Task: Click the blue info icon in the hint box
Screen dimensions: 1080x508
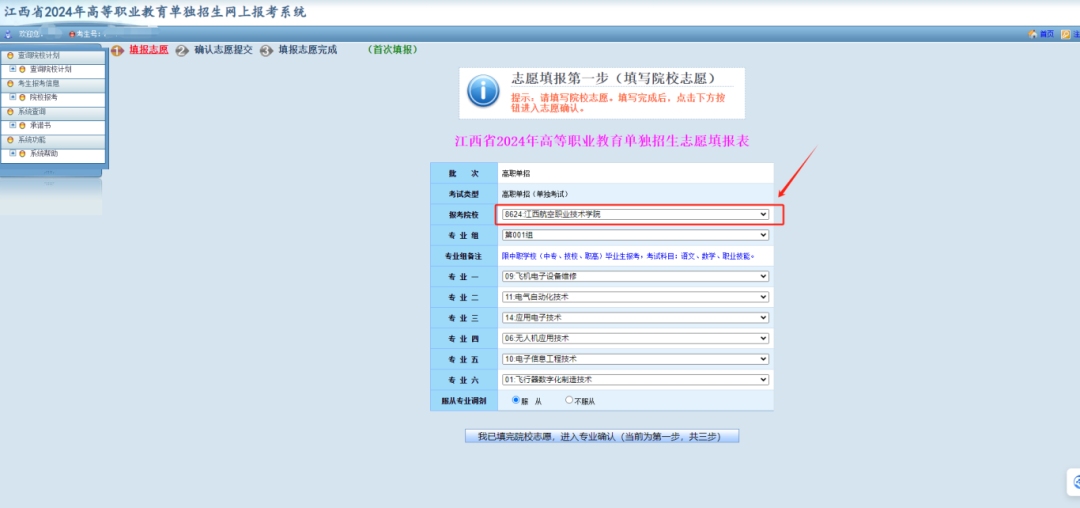Action: coord(483,90)
